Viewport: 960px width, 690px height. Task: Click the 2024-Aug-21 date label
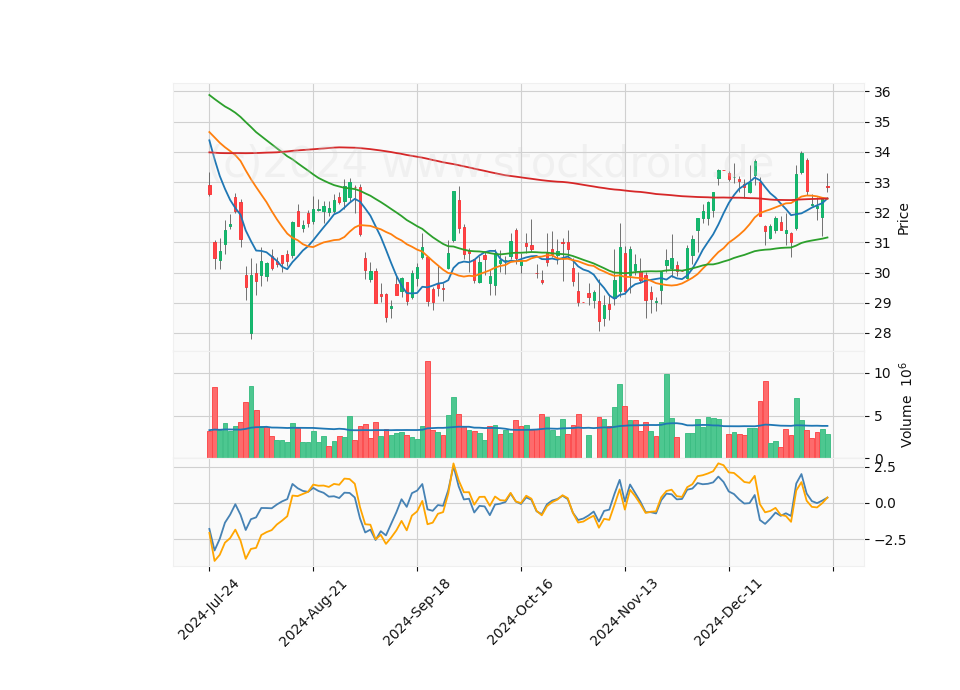pos(313,612)
